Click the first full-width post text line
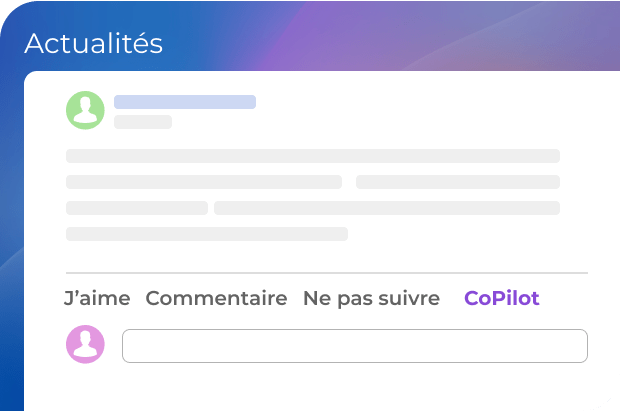 coord(312,156)
